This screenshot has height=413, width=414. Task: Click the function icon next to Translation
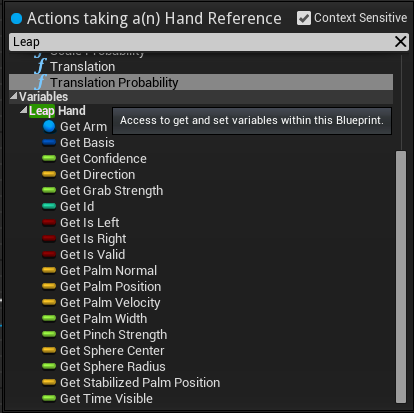(40, 66)
